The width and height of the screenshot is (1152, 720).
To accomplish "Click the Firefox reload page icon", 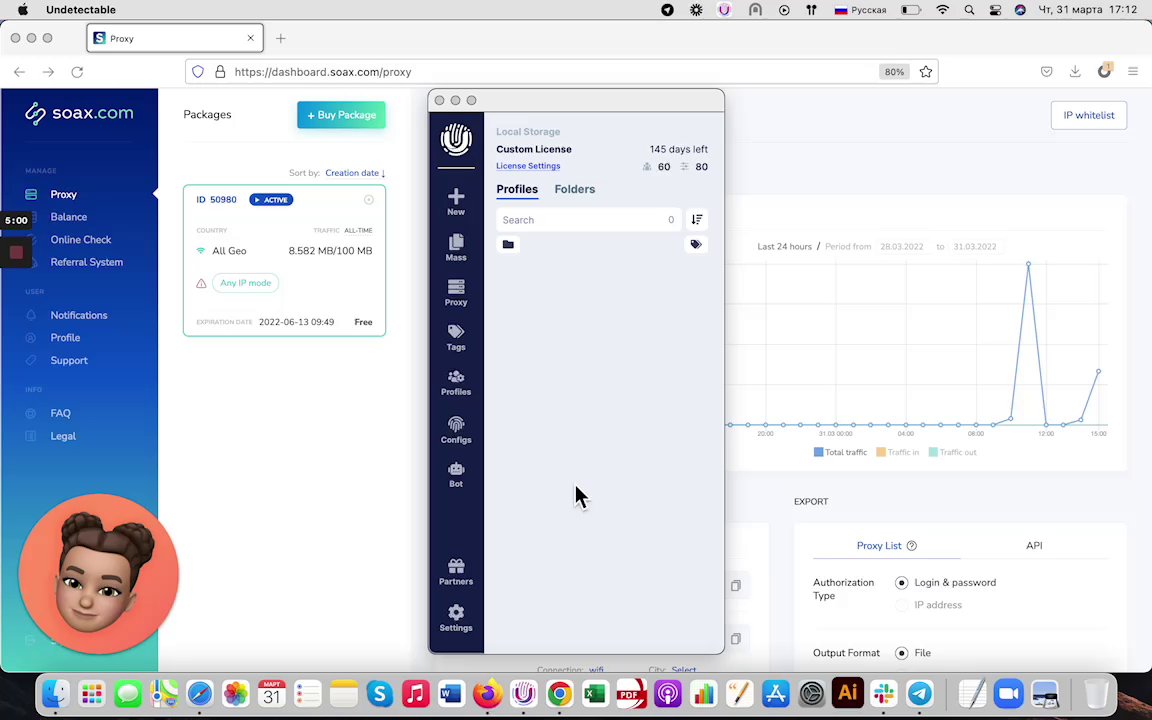I will (x=77, y=72).
